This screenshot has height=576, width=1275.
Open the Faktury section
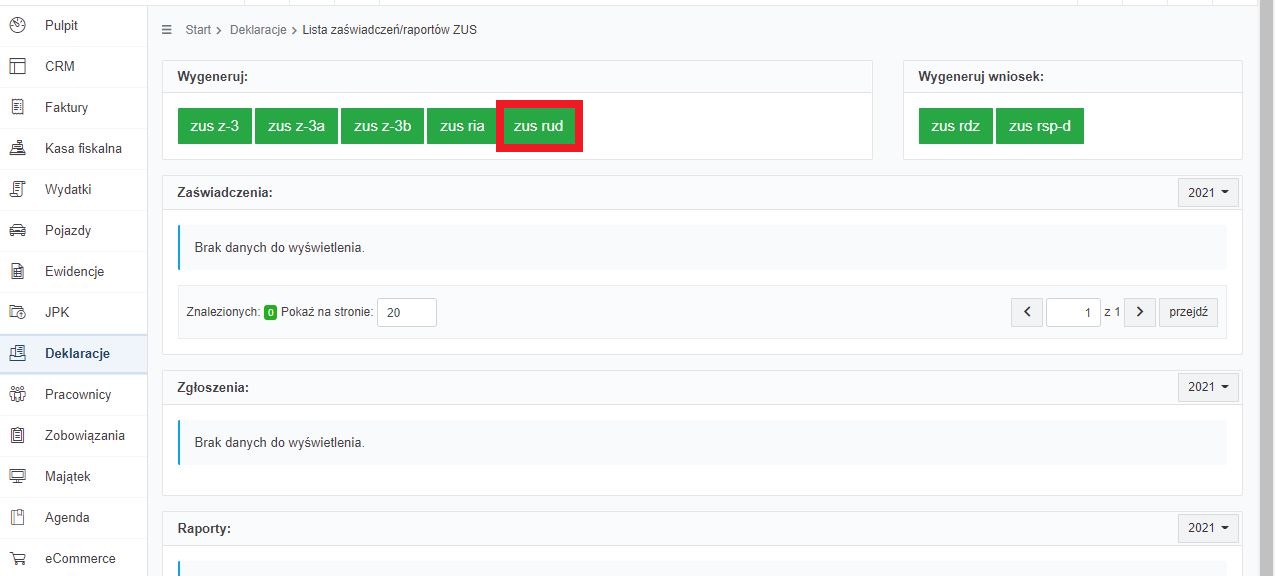73,107
